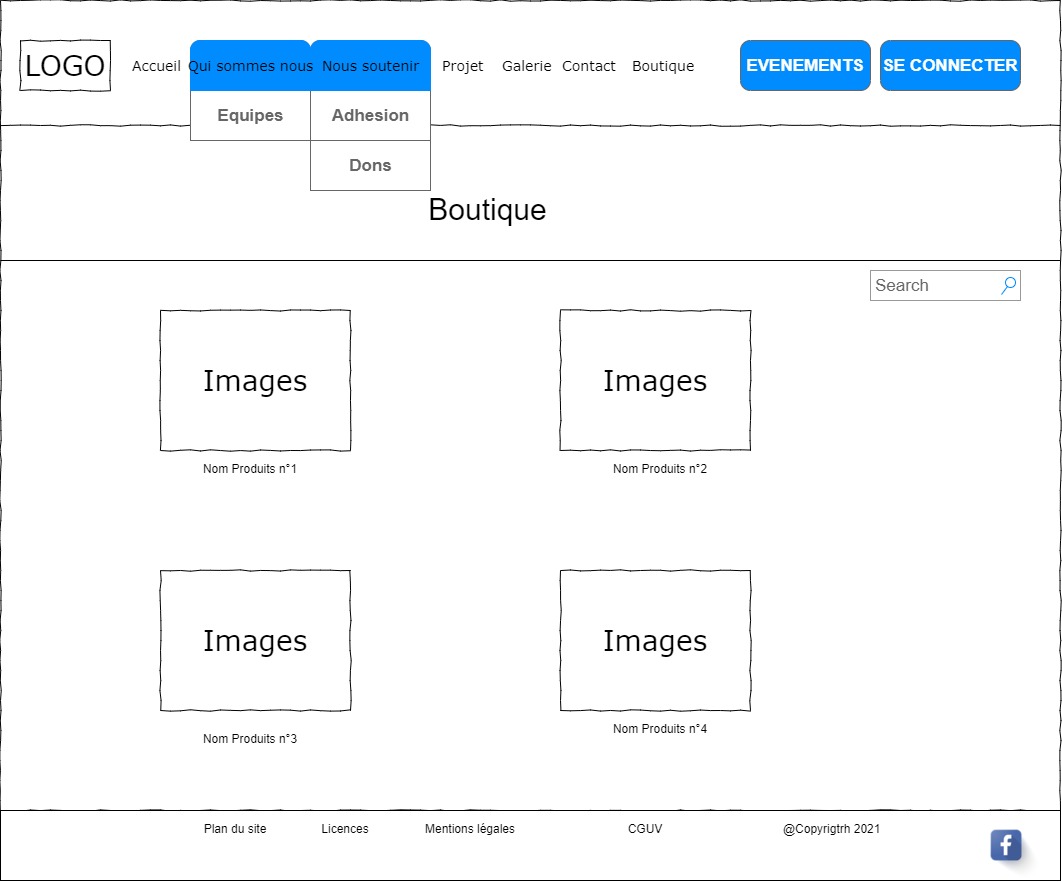Select the Produits n°4 image
Image resolution: width=1062 pixels, height=882 pixels.
(x=655, y=641)
